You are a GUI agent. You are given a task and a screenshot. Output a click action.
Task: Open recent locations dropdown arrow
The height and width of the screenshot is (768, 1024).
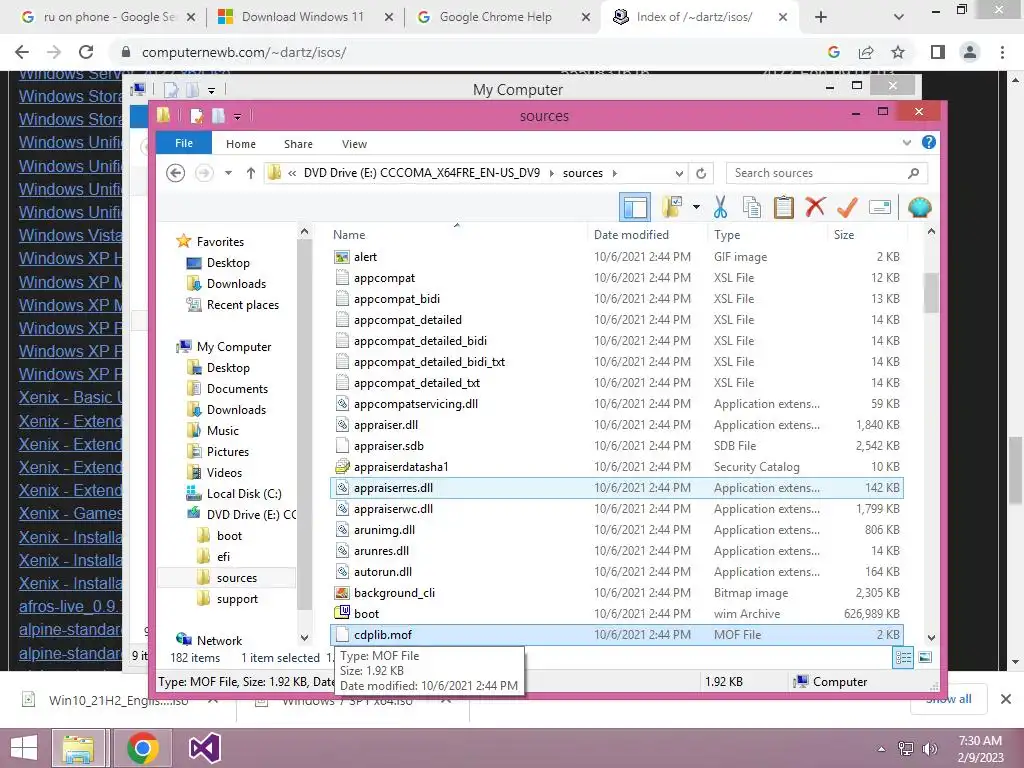[228, 173]
